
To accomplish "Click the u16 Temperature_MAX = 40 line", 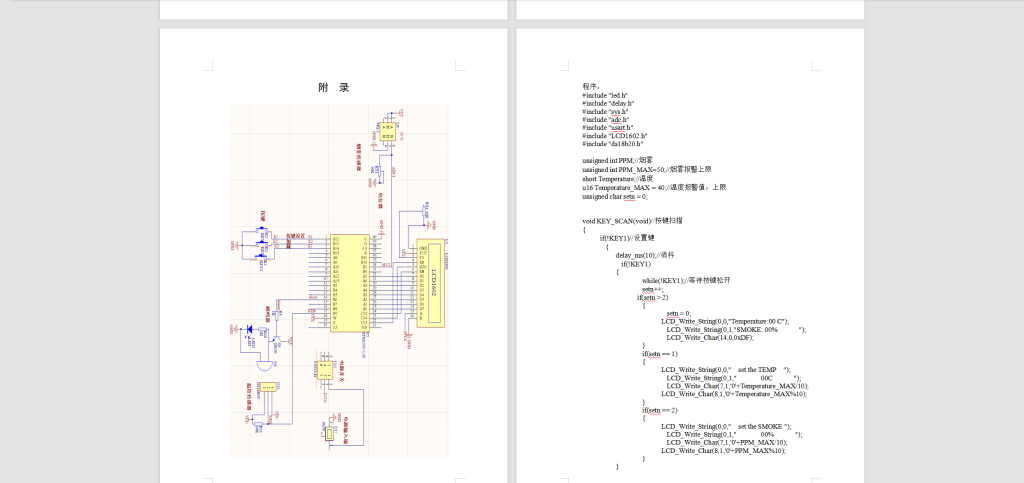I will 654,187.
